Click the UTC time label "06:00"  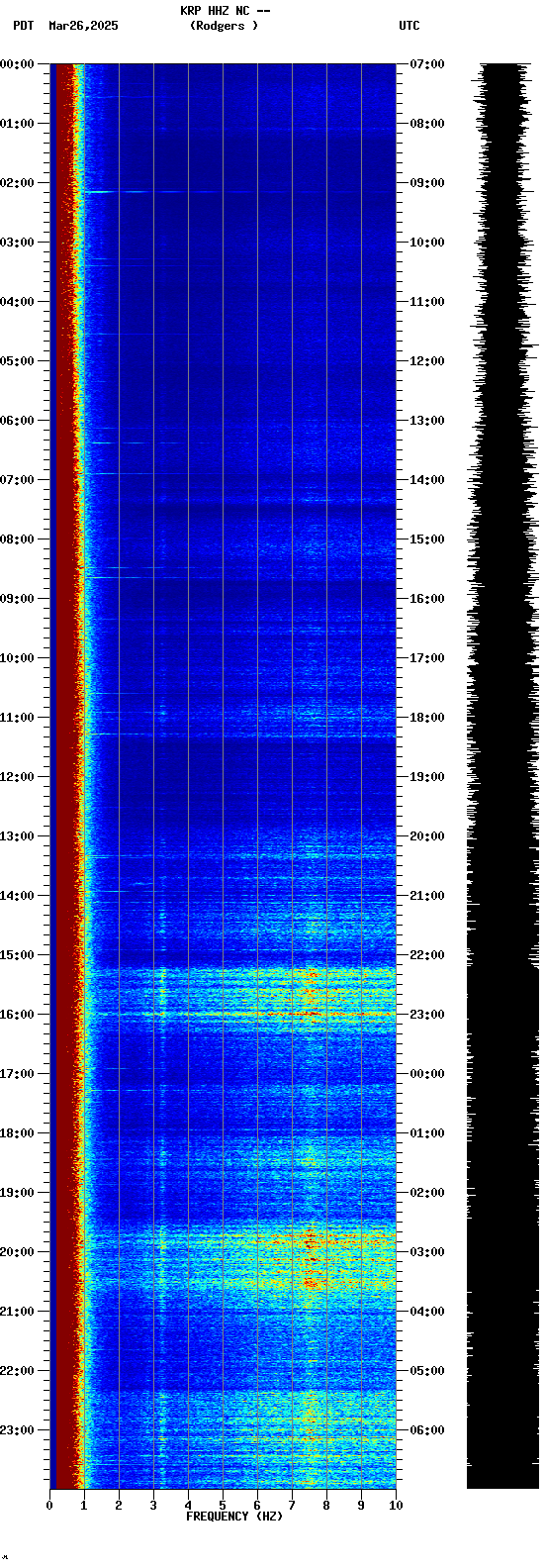click(427, 1430)
